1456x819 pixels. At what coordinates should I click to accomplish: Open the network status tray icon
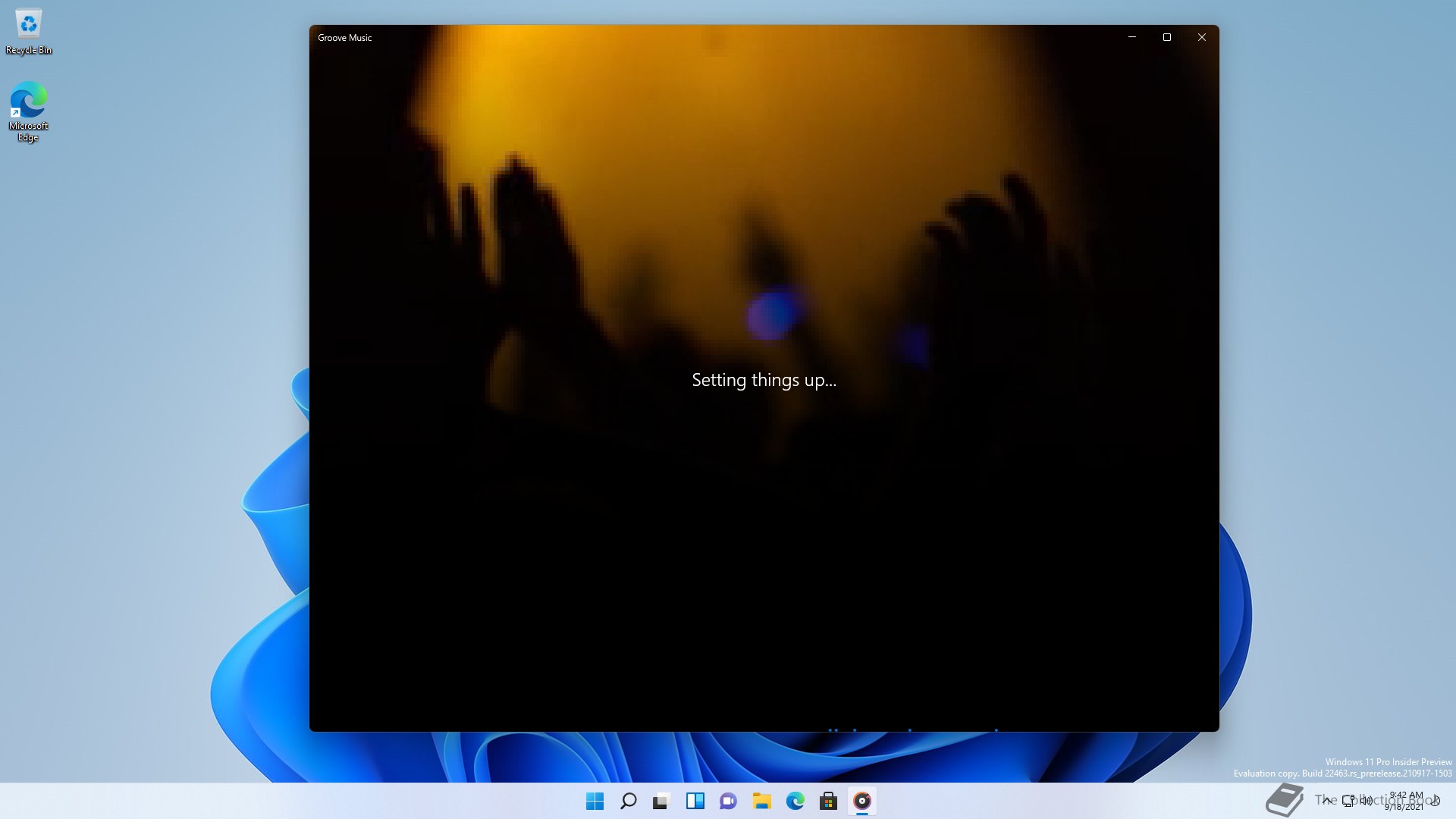click(x=1348, y=801)
